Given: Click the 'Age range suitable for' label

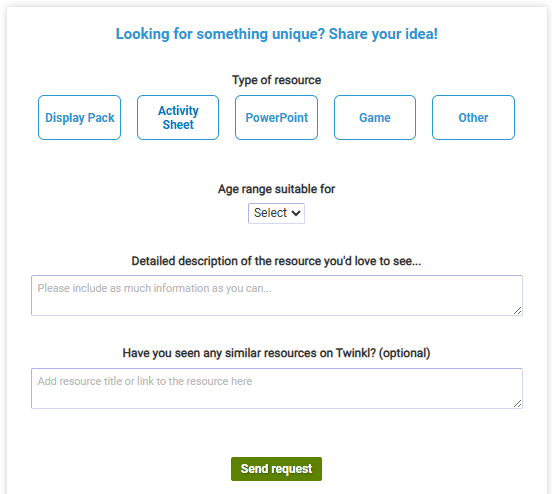Looking at the screenshot, I should pos(276,189).
